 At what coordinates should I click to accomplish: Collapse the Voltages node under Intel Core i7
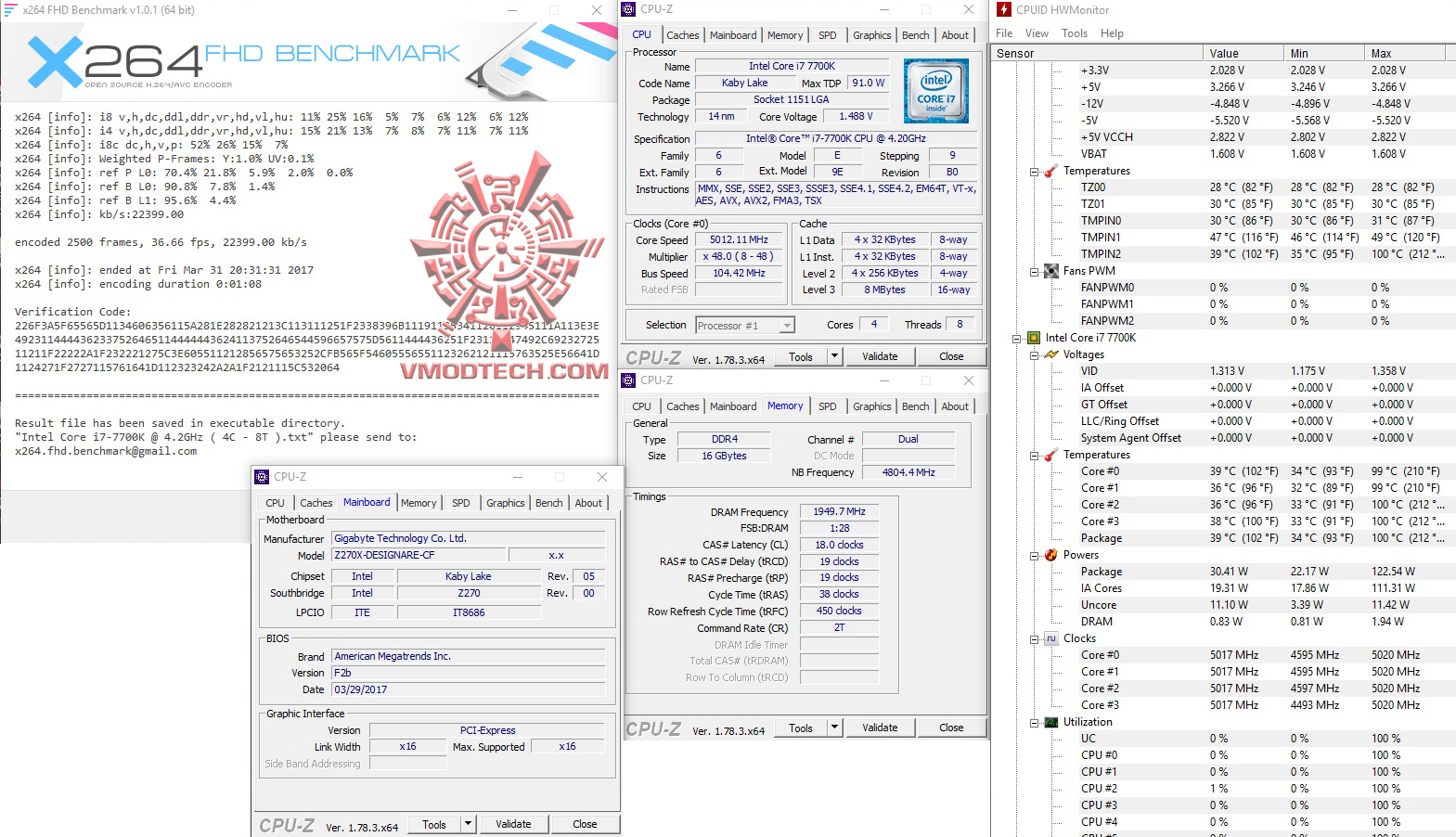[1035, 355]
